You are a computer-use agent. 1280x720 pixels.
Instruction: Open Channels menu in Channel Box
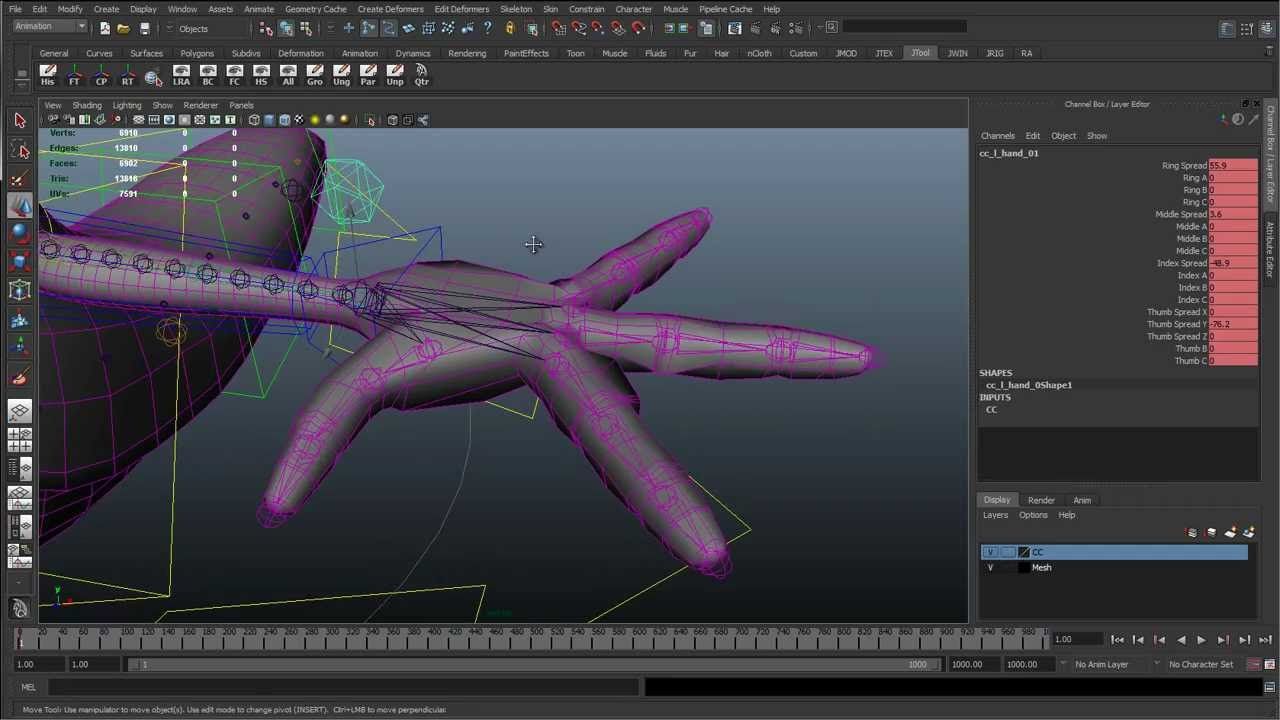pos(997,136)
